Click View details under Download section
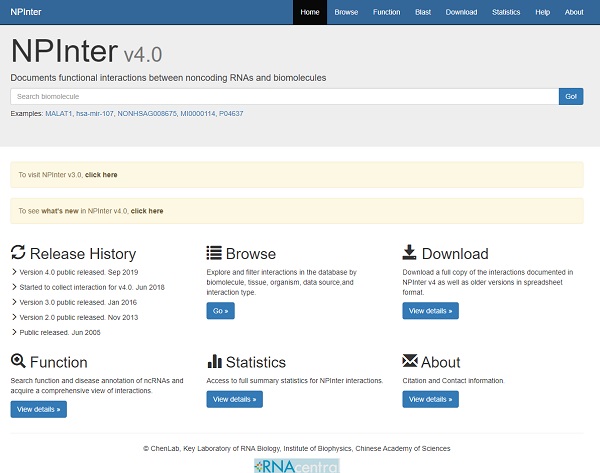This screenshot has width=600, height=473. click(431, 311)
